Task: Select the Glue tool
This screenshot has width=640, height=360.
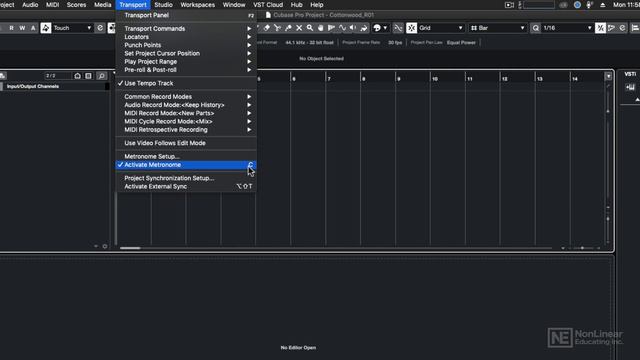Action: point(288,28)
